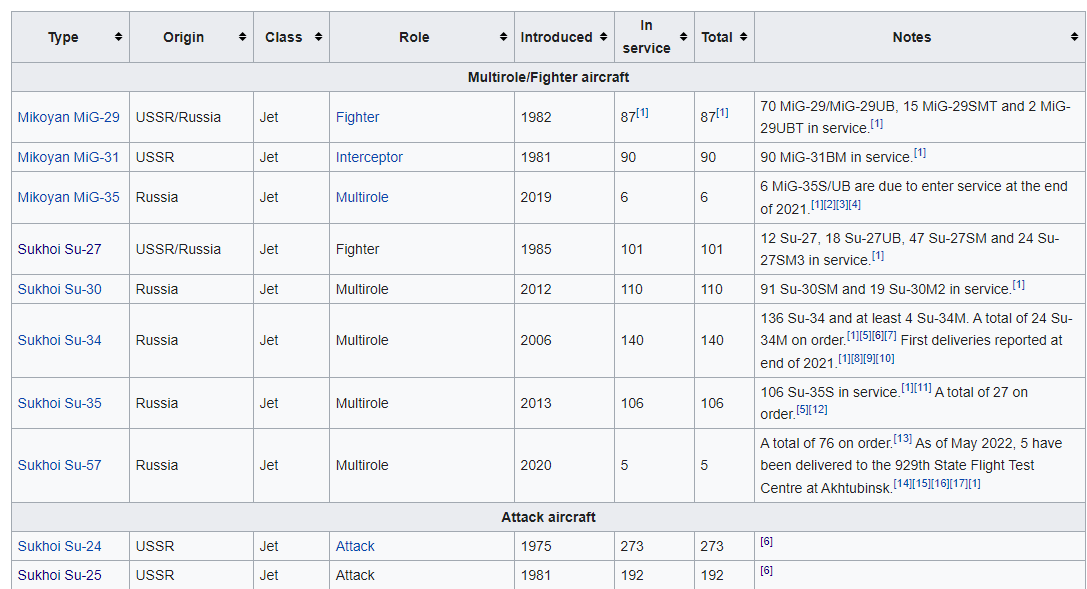Follow the Interceptor role link
Viewport: 1087px width, 589px height.
coord(369,157)
